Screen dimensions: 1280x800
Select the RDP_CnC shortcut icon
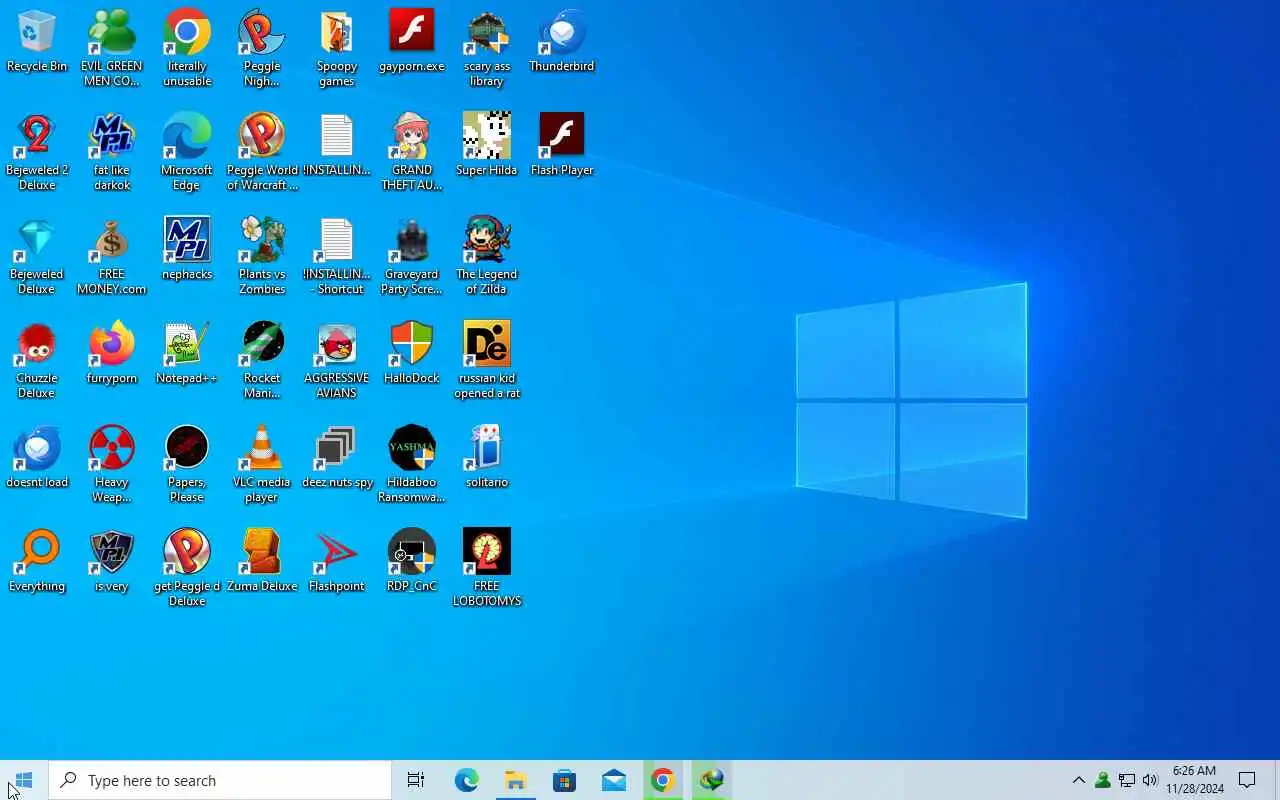tap(412, 562)
